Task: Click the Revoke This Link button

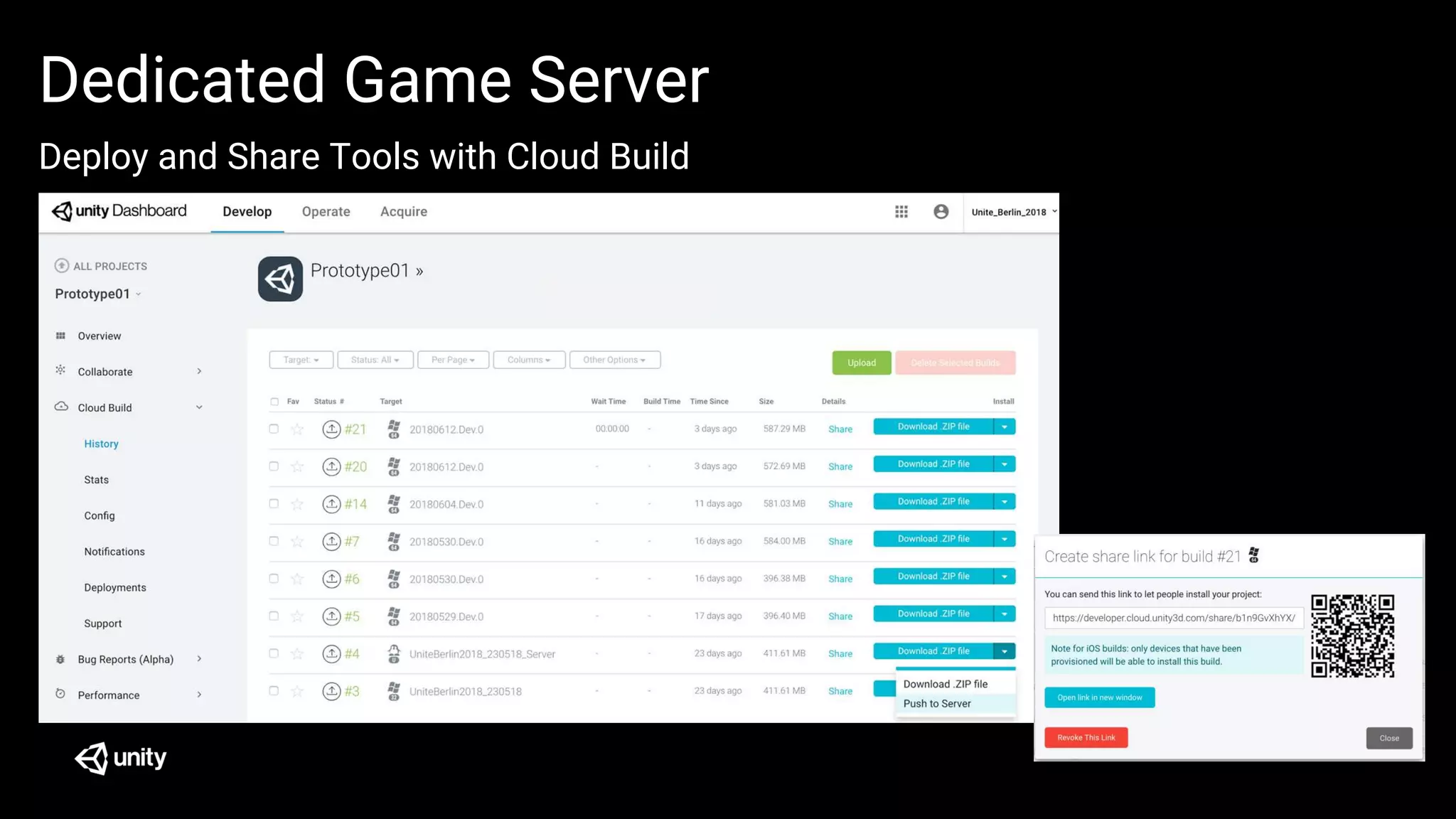Action: [x=1086, y=737]
